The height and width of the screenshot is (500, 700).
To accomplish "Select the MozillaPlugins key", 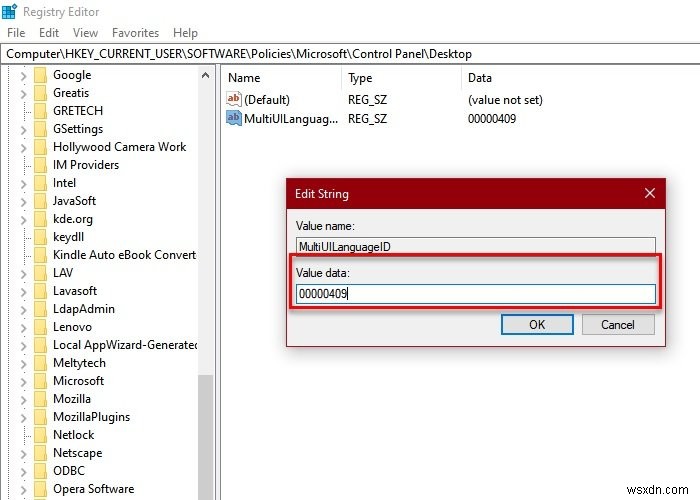I will tap(92, 417).
